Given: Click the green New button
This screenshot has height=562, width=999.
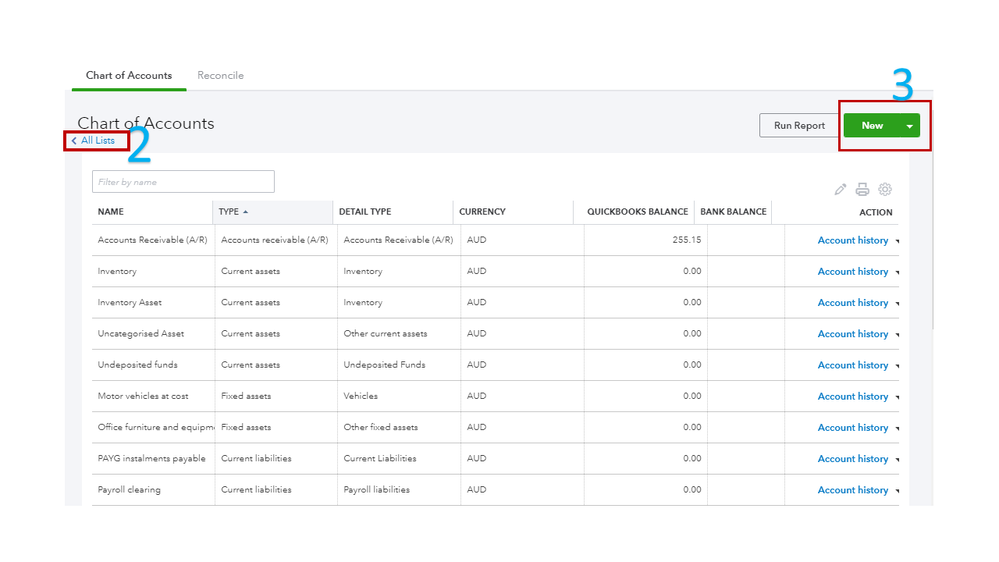Looking at the screenshot, I should click(871, 126).
